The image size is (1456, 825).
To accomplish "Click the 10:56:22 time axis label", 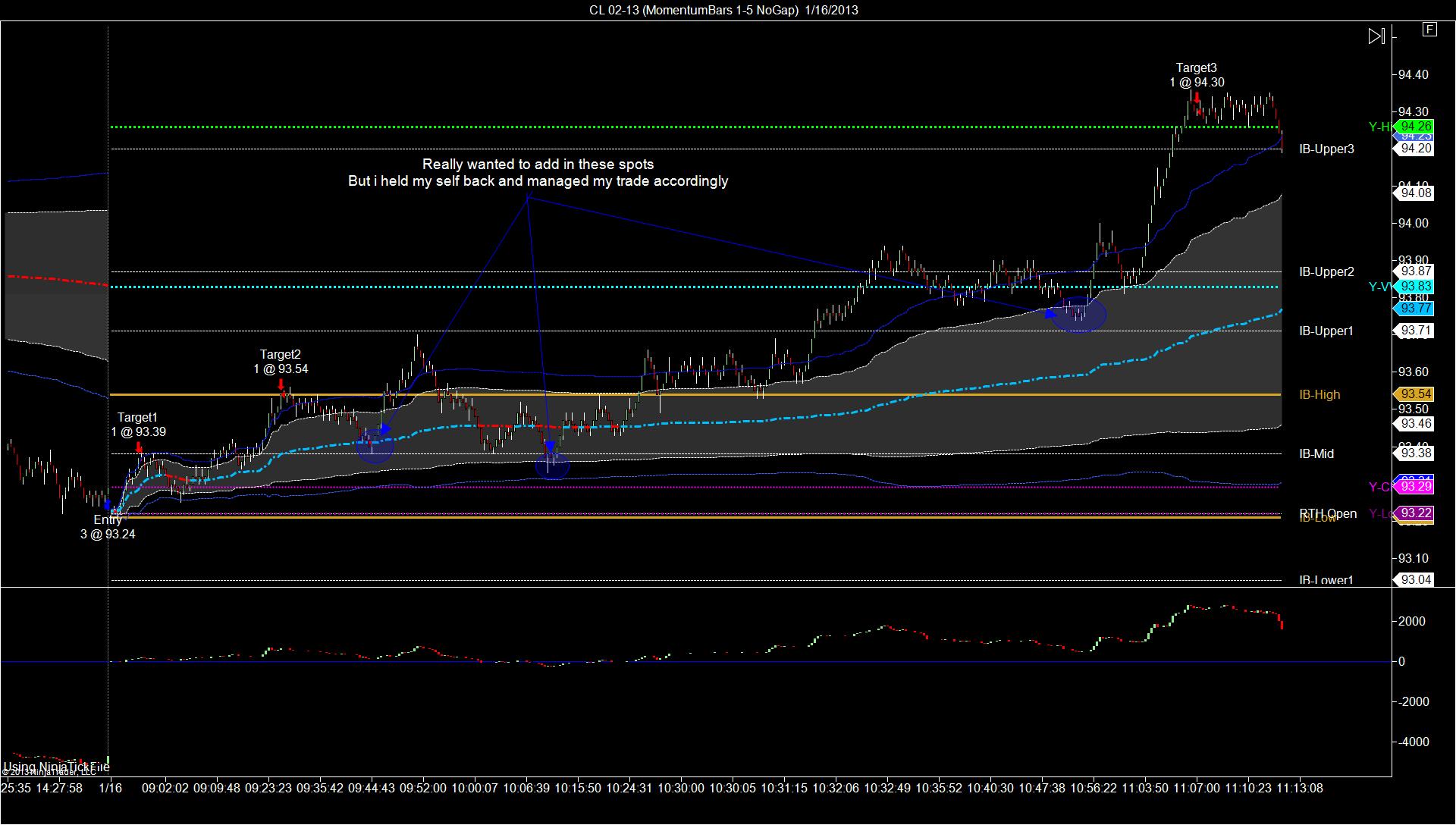I will 1094,788.
